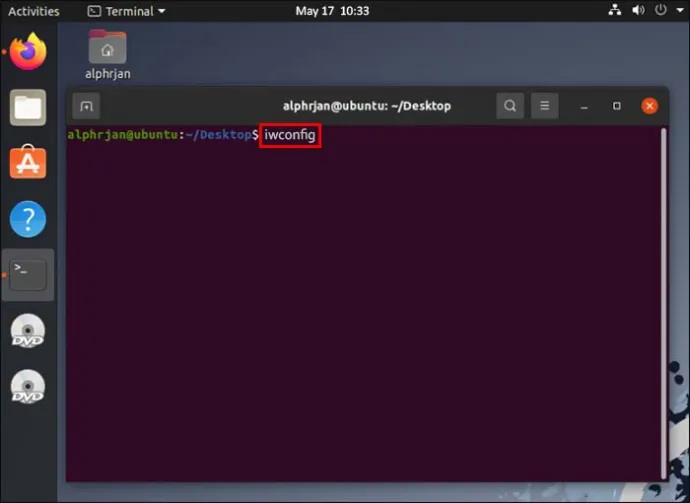
Task: Close the terminal window
Action: (x=650, y=106)
